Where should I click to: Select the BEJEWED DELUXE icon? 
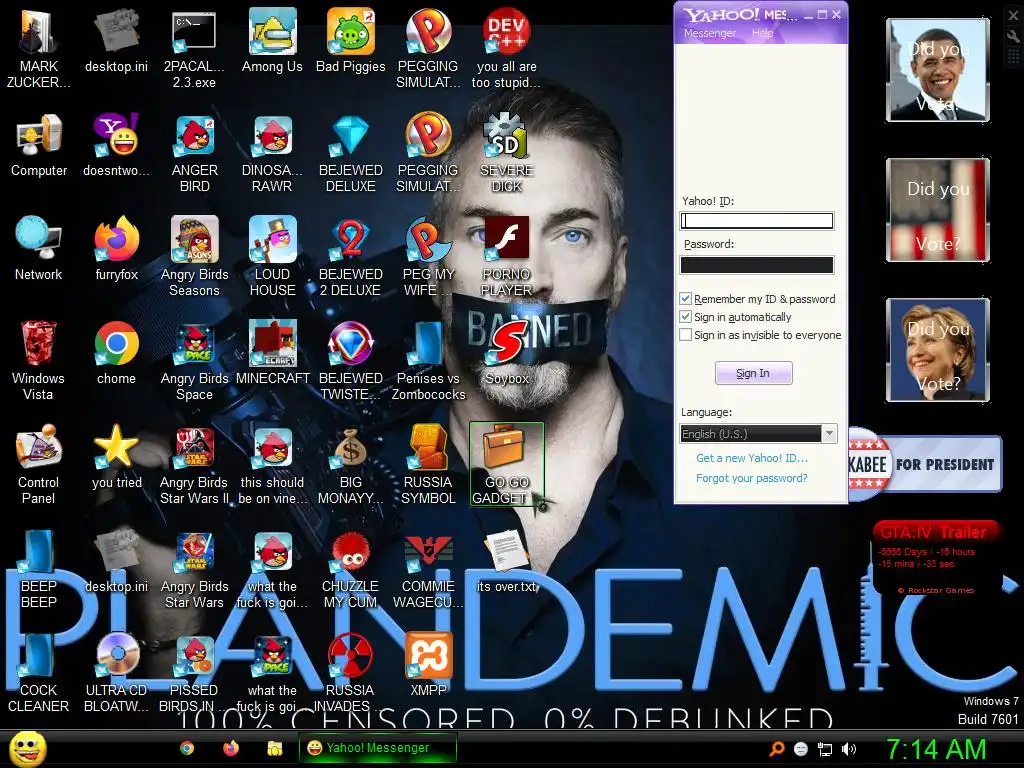pos(351,153)
